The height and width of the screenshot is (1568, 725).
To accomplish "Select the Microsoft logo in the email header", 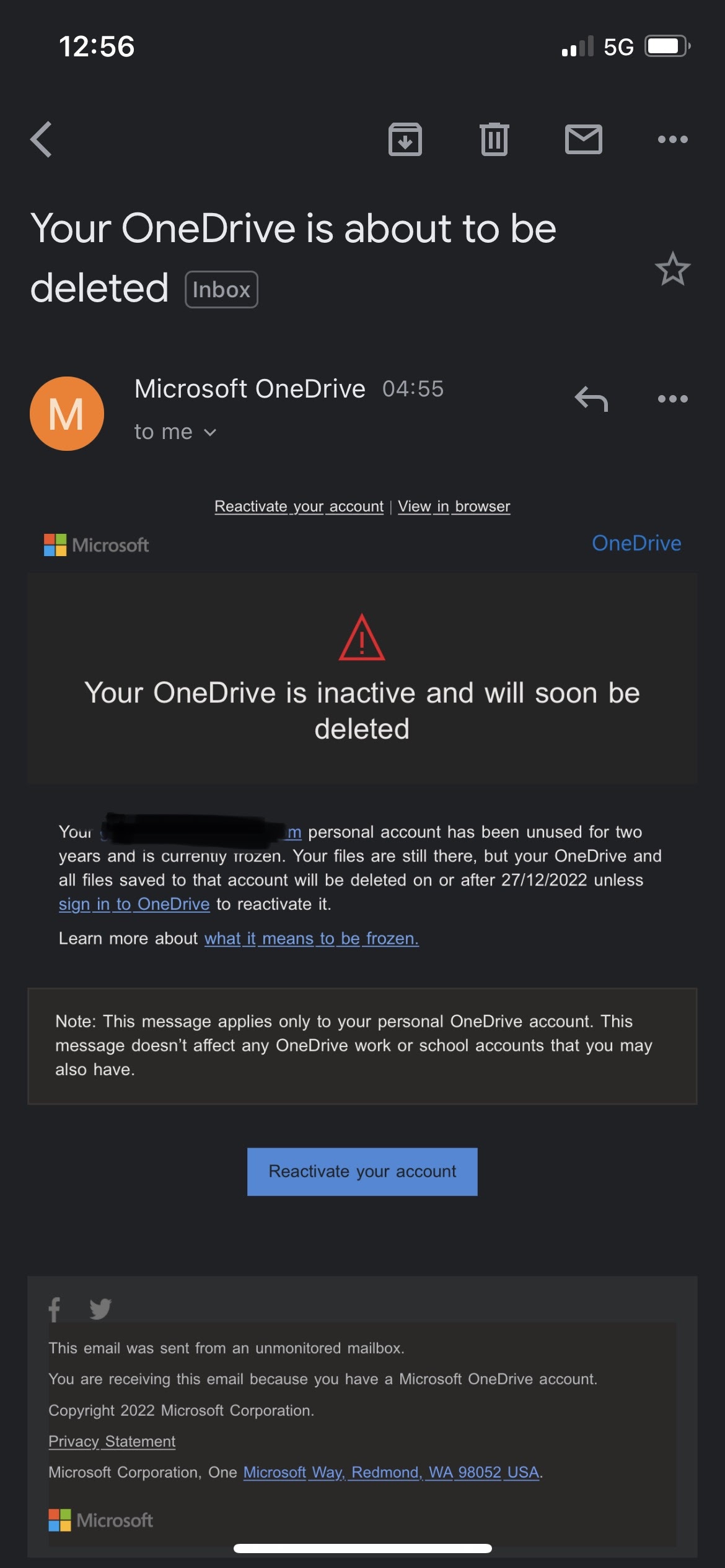I will pyautogui.click(x=96, y=545).
